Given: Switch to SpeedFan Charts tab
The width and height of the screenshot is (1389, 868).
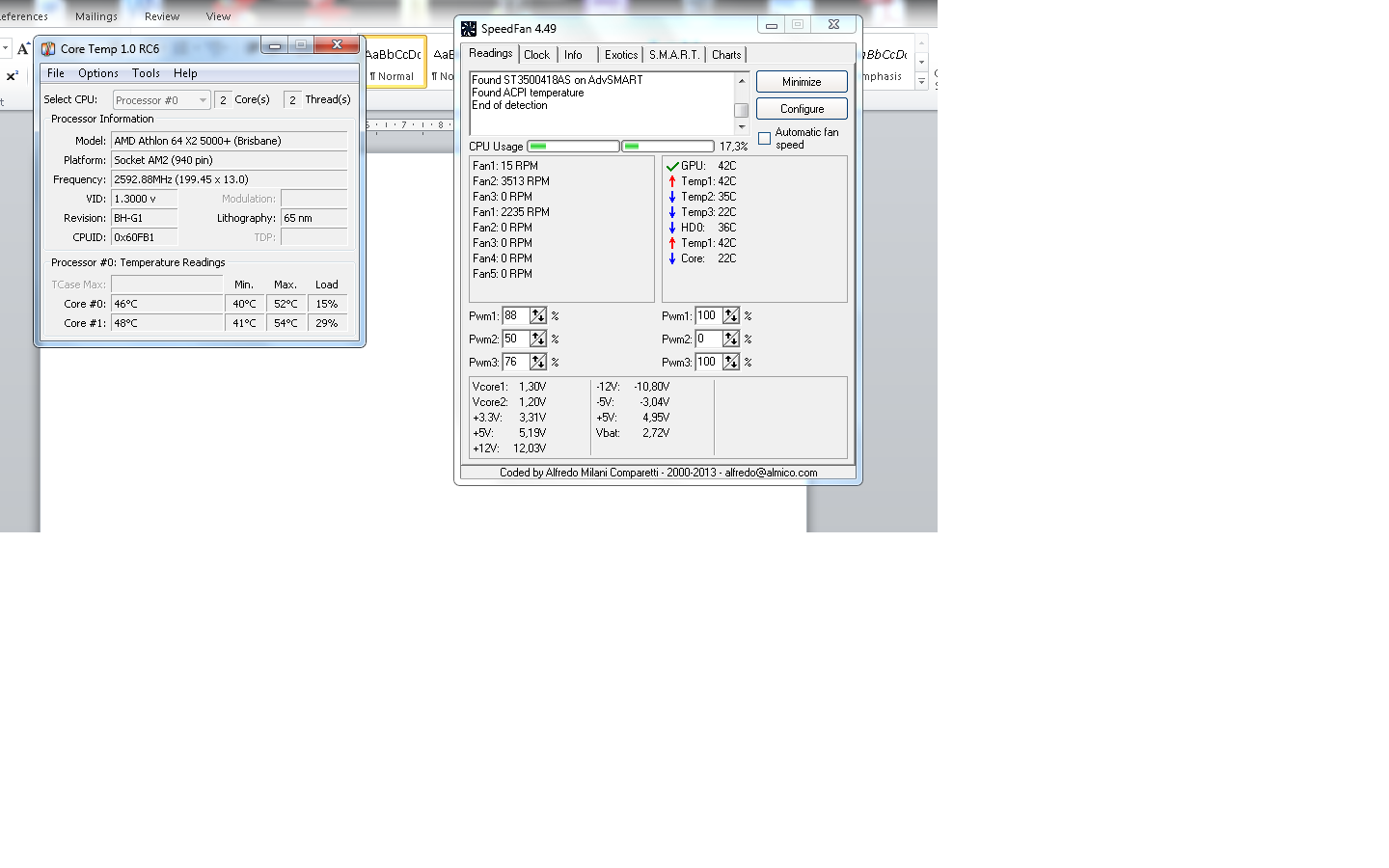Looking at the screenshot, I should click(726, 55).
